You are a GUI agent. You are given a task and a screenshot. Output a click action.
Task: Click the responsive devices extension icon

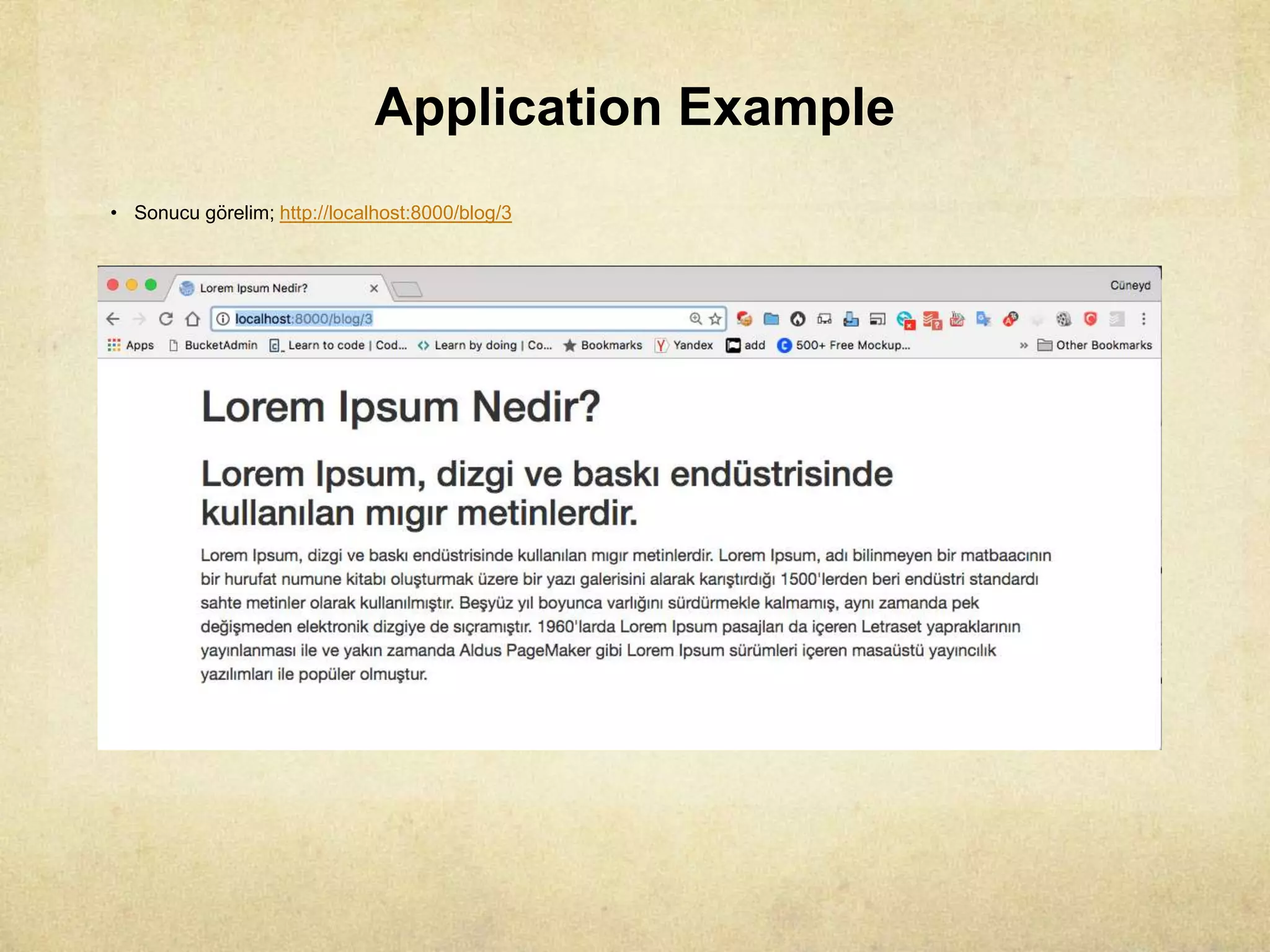click(824, 319)
